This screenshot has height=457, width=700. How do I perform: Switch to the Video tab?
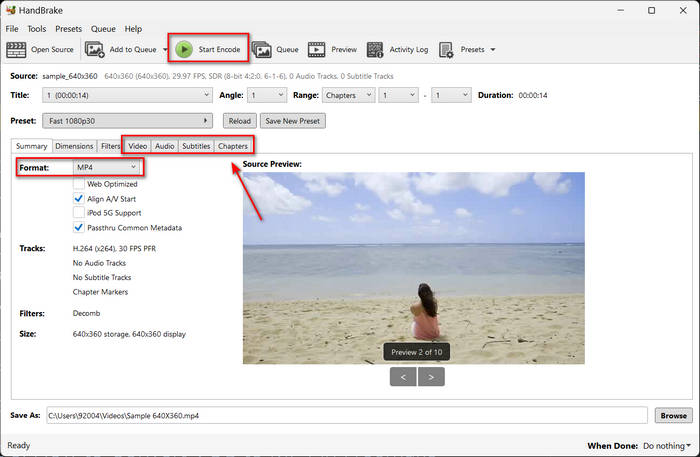[x=138, y=146]
